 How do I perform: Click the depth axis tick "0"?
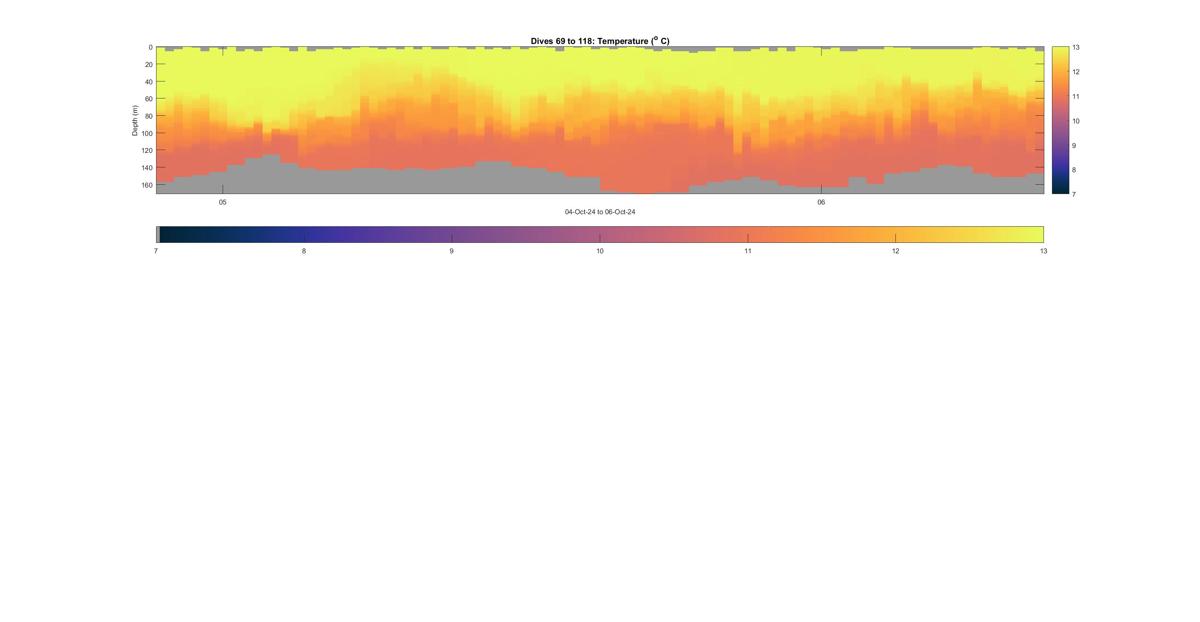(x=150, y=47)
